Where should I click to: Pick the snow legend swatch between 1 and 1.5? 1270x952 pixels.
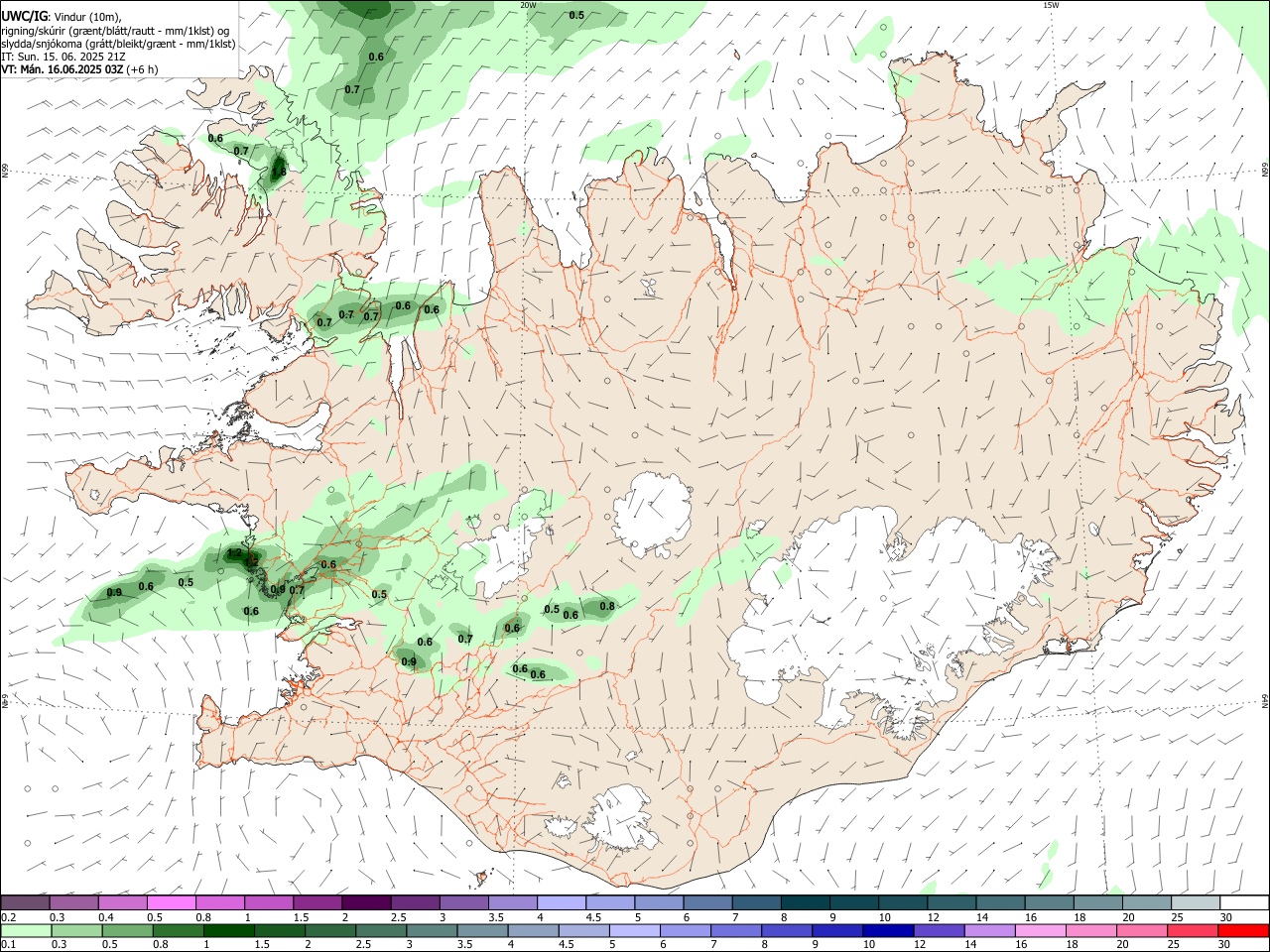tap(269, 903)
